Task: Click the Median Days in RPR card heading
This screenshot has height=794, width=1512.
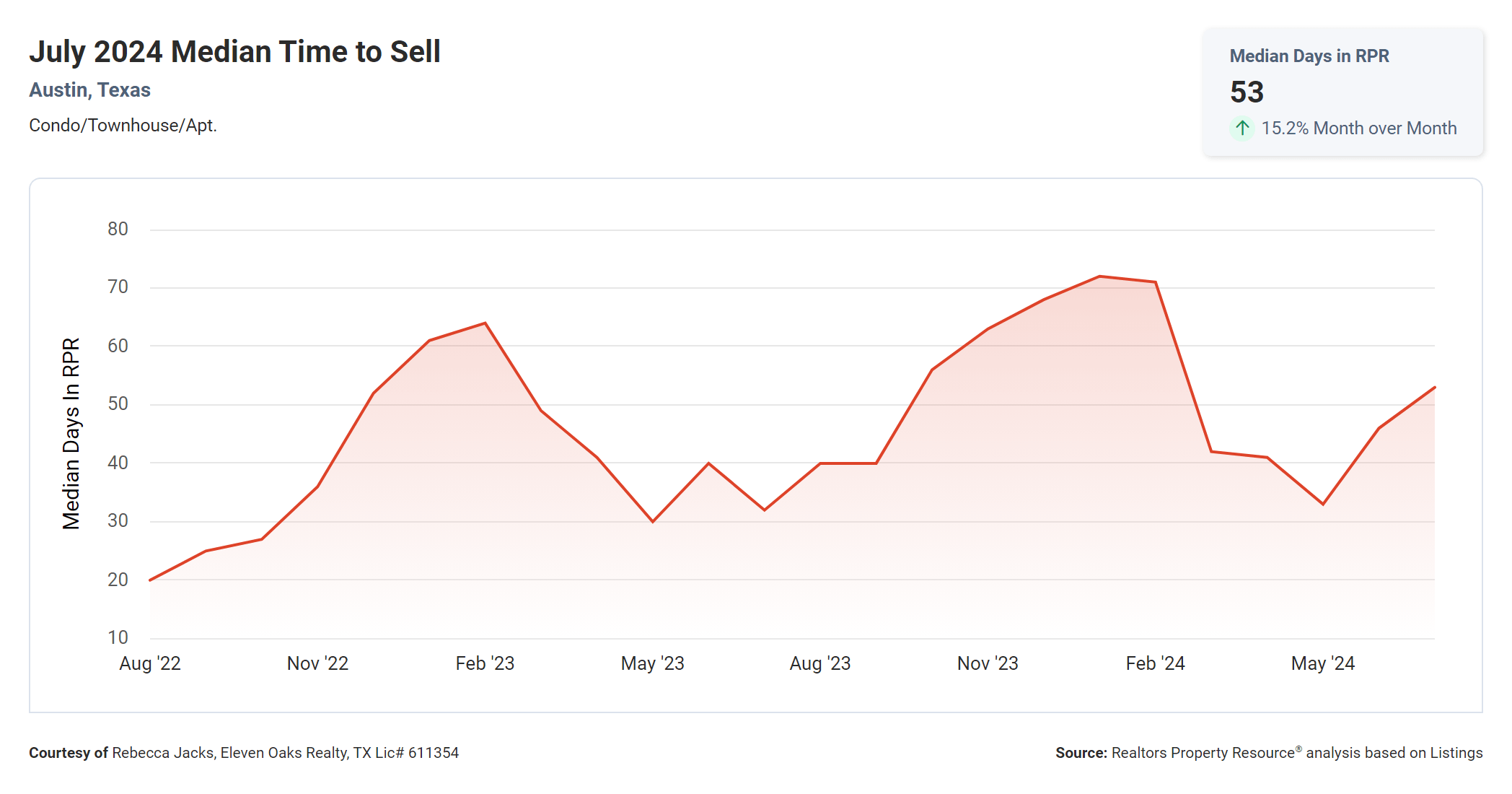Action: point(1309,56)
